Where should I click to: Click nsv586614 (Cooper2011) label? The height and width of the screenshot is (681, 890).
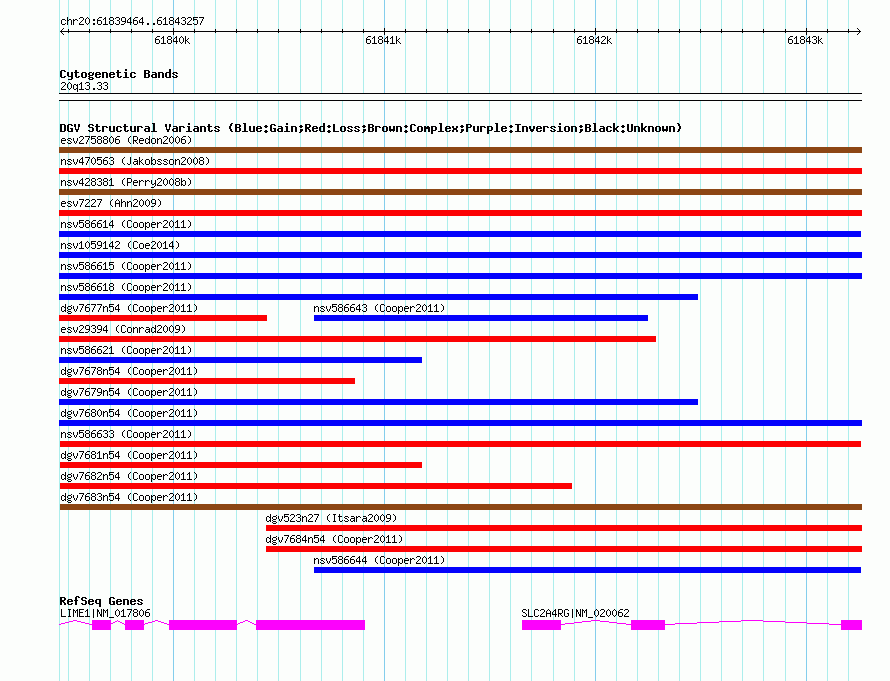click(x=126, y=224)
